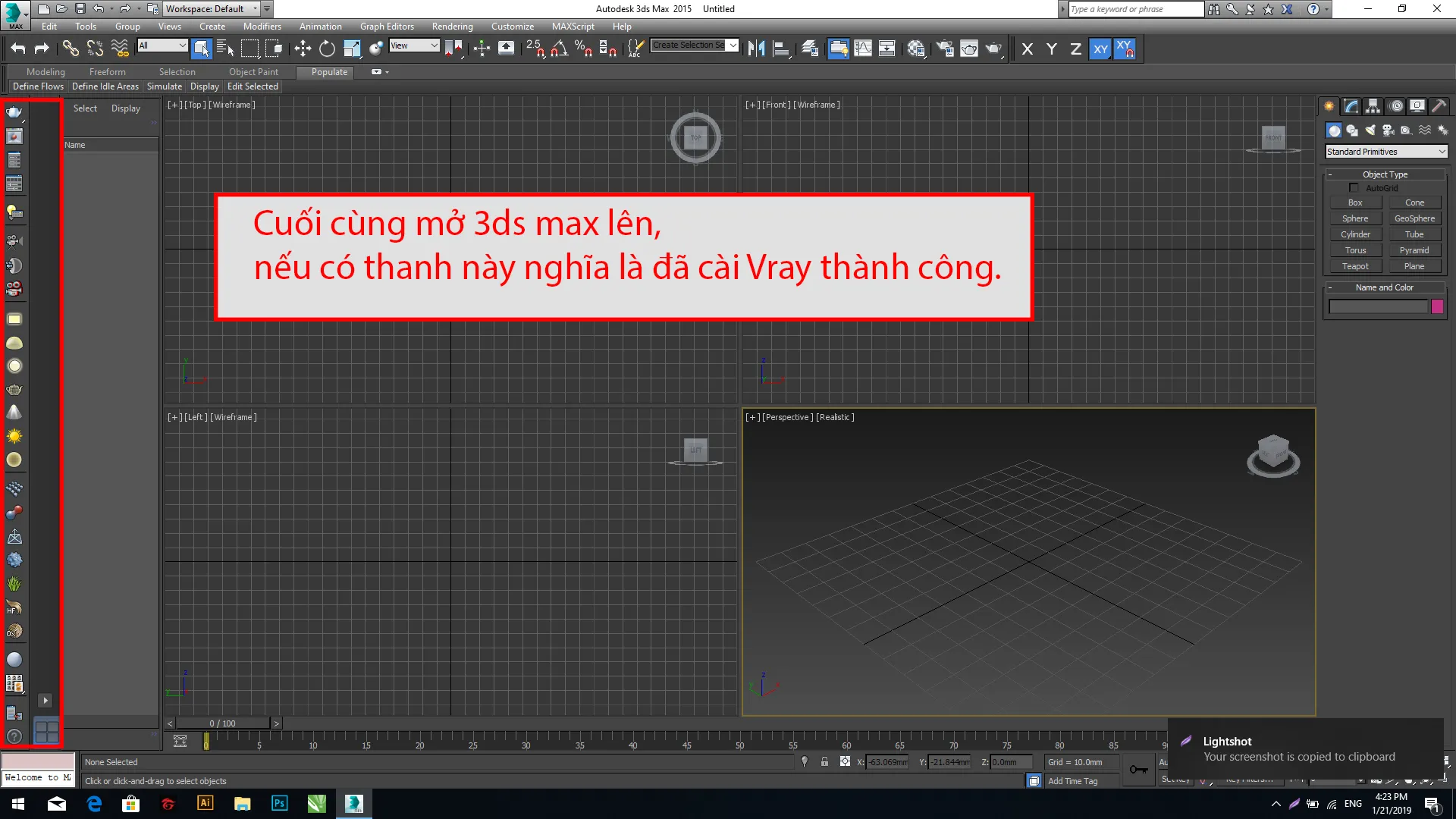Click the Mirror tool icon
The height and width of the screenshot is (819, 1456).
756,49
